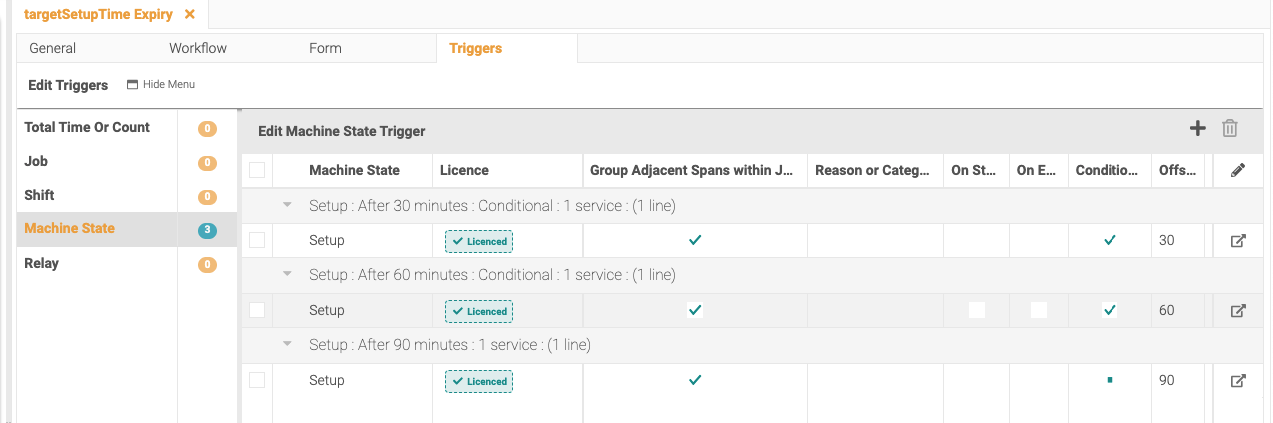
Task: Tick the select-all checkbox in table header
Action: pos(257,170)
